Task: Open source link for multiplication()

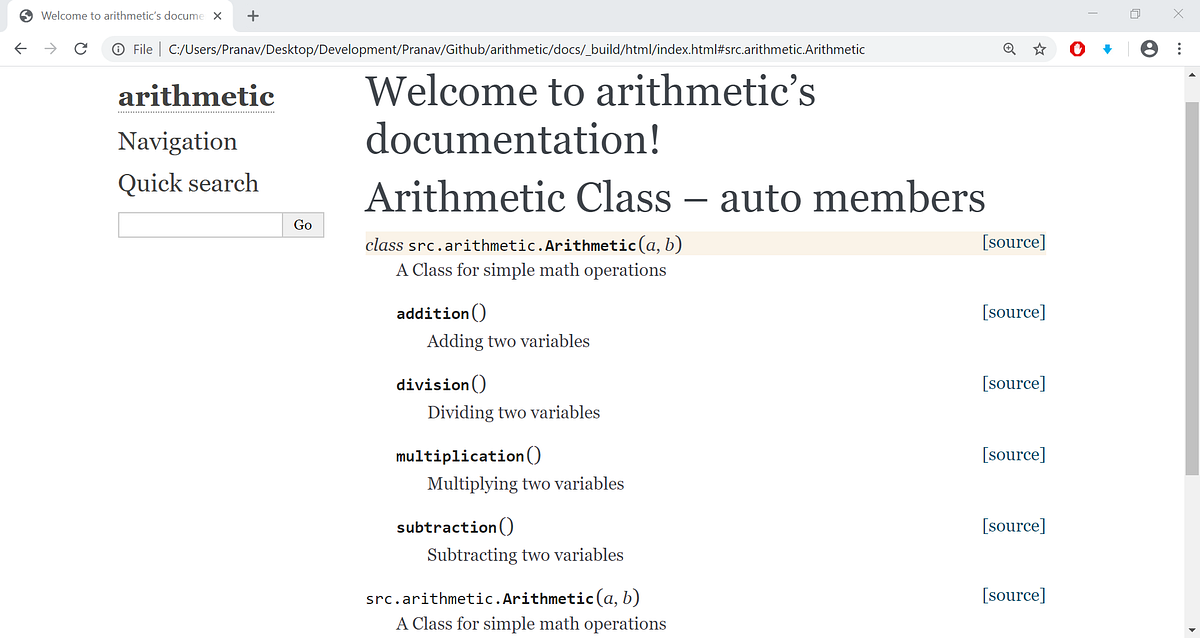Action: point(1013,454)
